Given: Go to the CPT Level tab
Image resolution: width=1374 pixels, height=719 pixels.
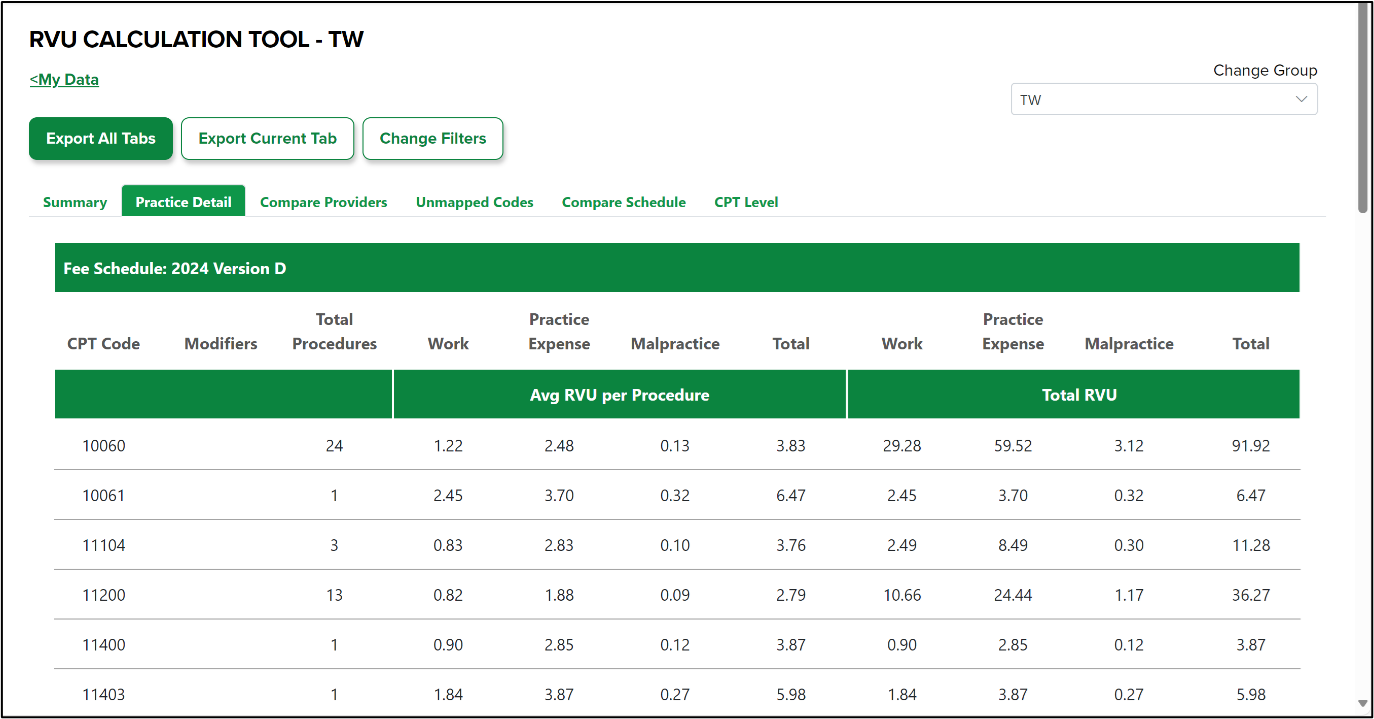Looking at the screenshot, I should tap(745, 202).
